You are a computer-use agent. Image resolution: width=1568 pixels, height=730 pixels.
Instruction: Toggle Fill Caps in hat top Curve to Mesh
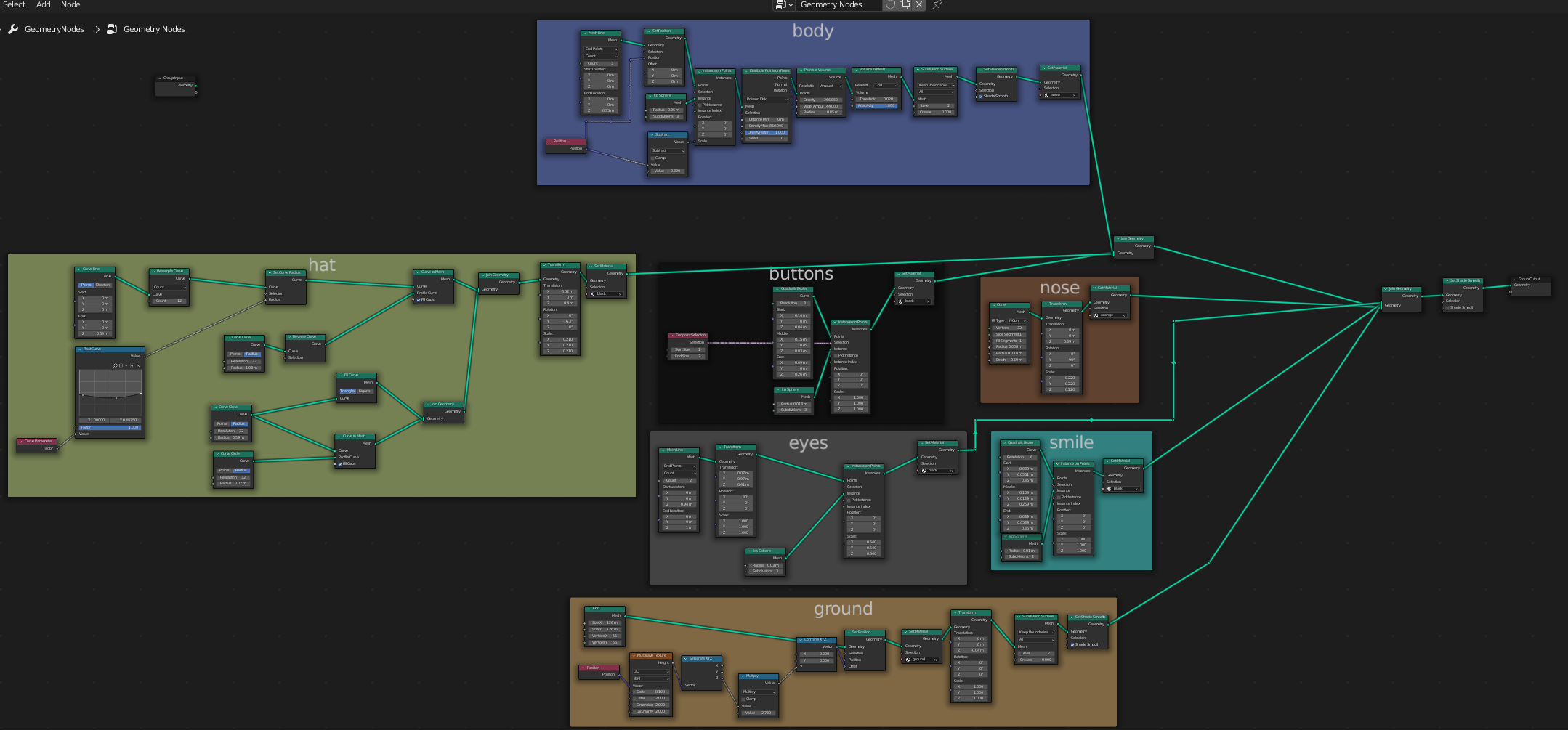pos(418,299)
